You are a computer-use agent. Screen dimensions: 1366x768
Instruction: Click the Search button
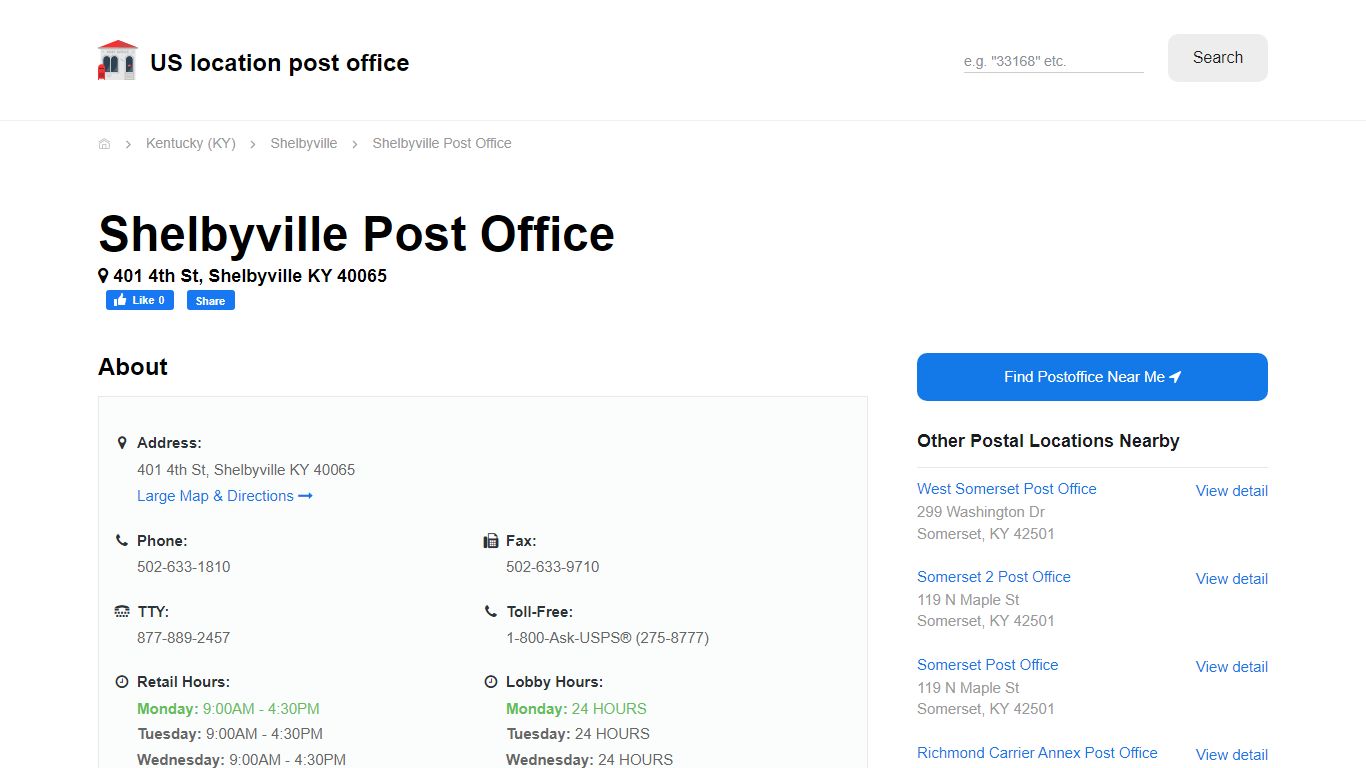(x=1217, y=58)
